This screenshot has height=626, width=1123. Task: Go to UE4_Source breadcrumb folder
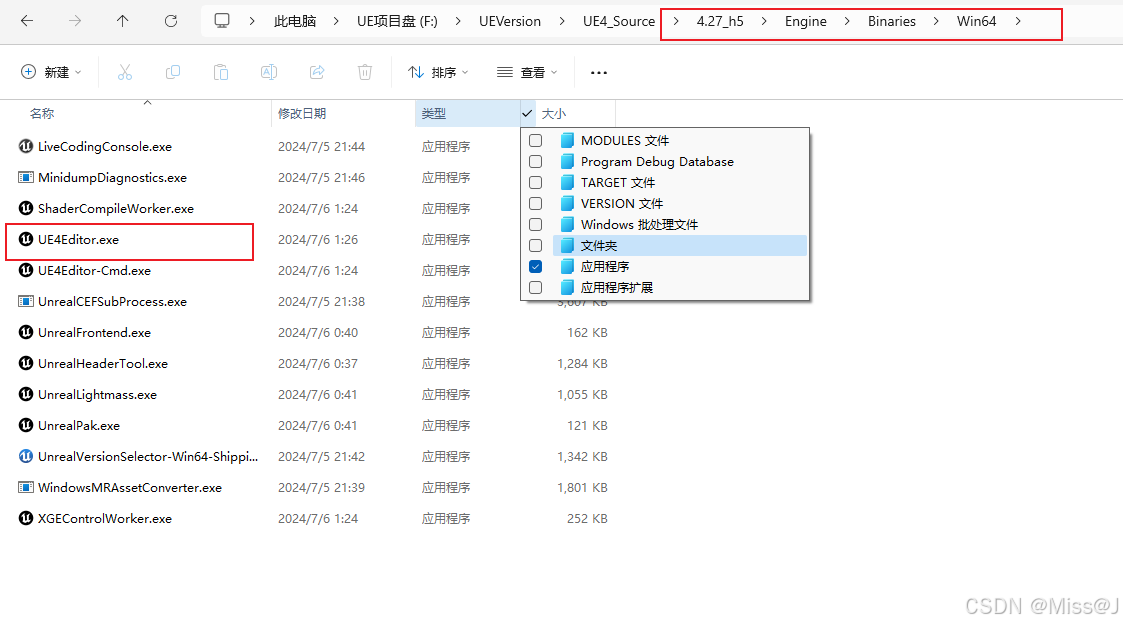[619, 21]
